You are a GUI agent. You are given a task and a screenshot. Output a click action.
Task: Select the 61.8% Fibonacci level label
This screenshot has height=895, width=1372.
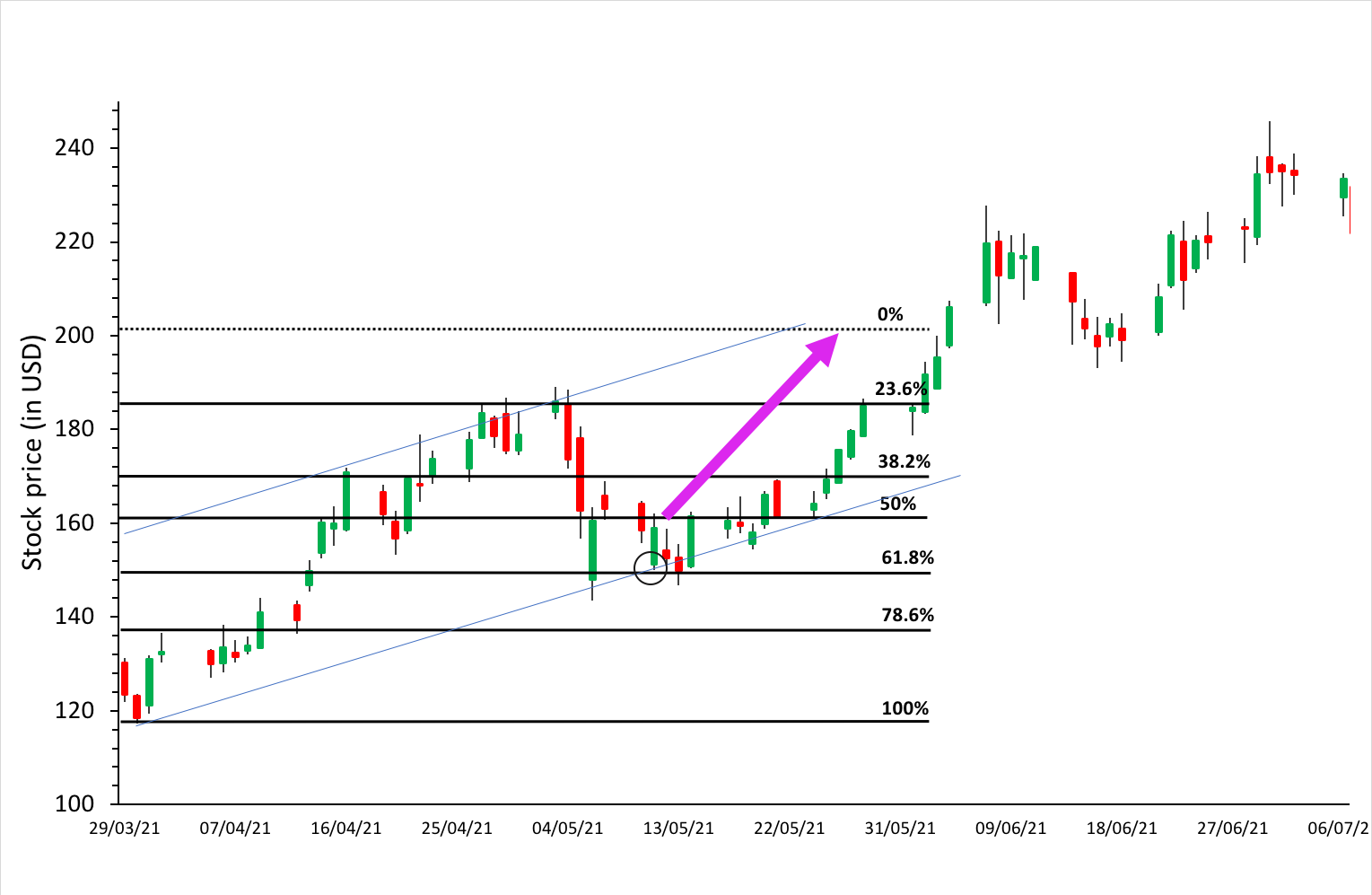908,557
